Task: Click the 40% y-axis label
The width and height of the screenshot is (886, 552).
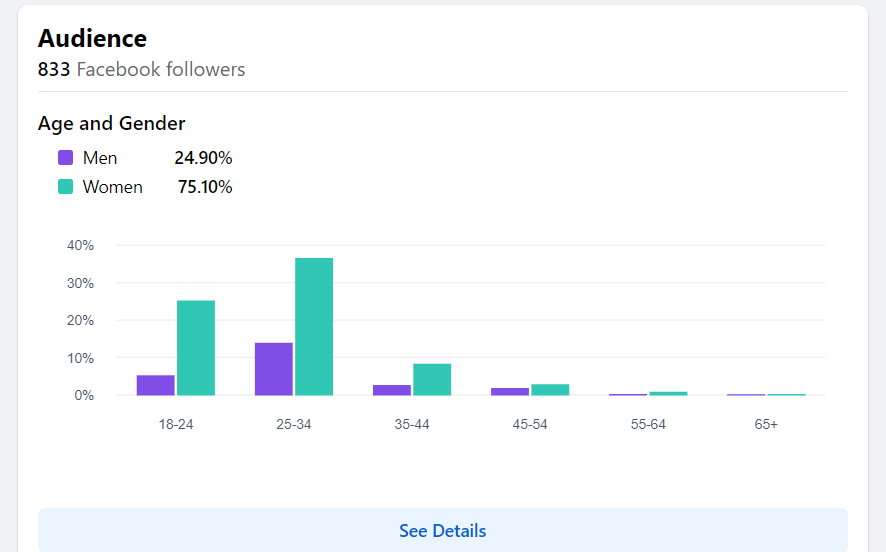Action: click(x=81, y=245)
